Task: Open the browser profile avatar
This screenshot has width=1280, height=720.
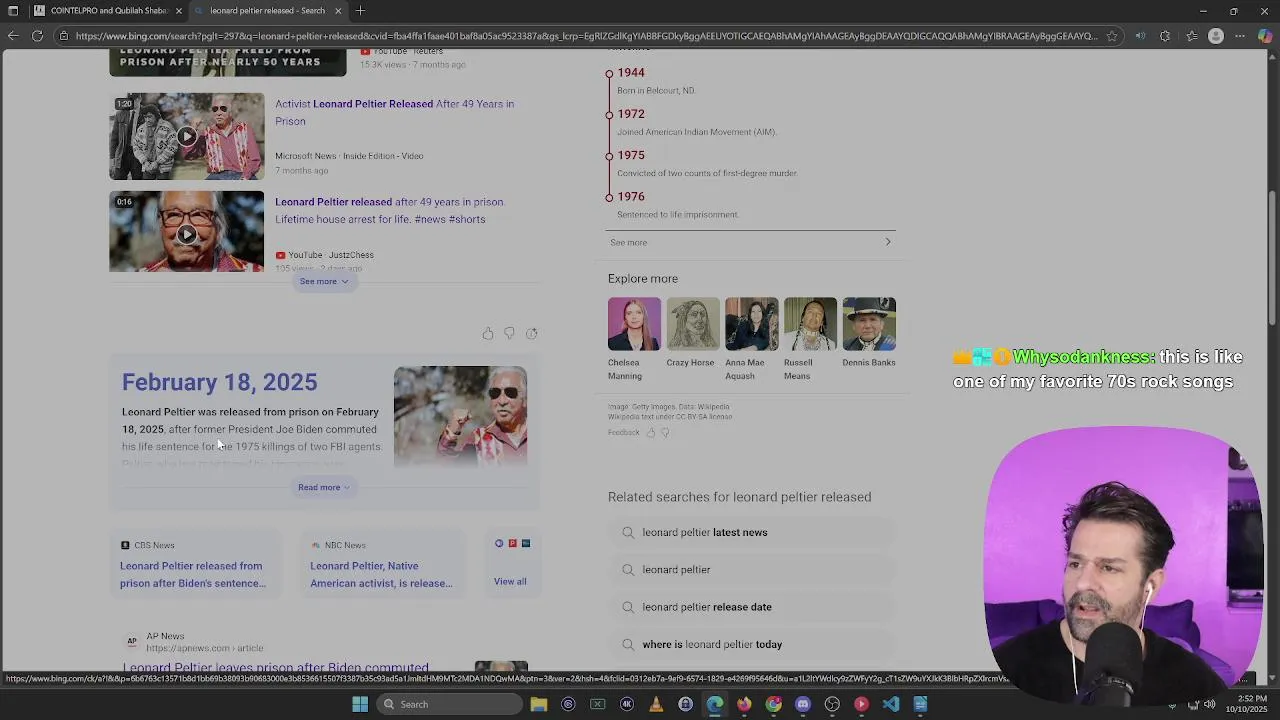Action: tap(1216, 36)
